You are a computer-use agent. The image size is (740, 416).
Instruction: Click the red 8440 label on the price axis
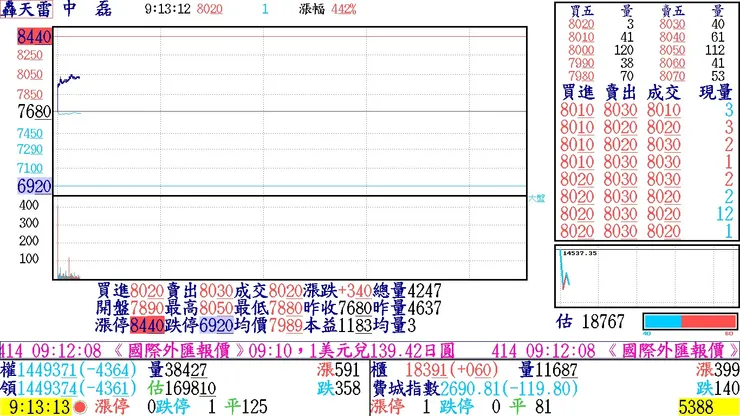click(34, 36)
